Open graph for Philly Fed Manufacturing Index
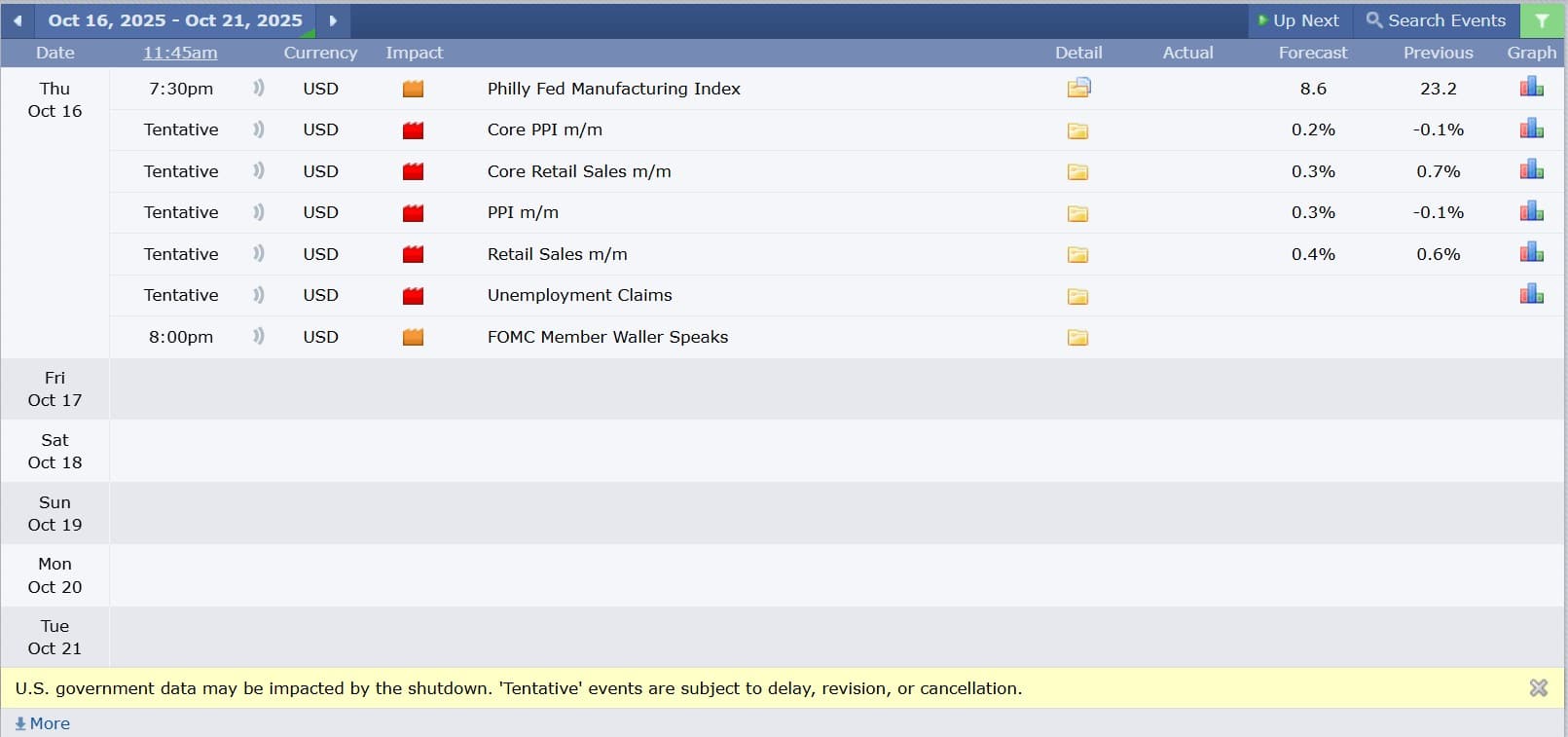Image resolution: width=1568 pixels, height=737 pixels. [1531, 88]
